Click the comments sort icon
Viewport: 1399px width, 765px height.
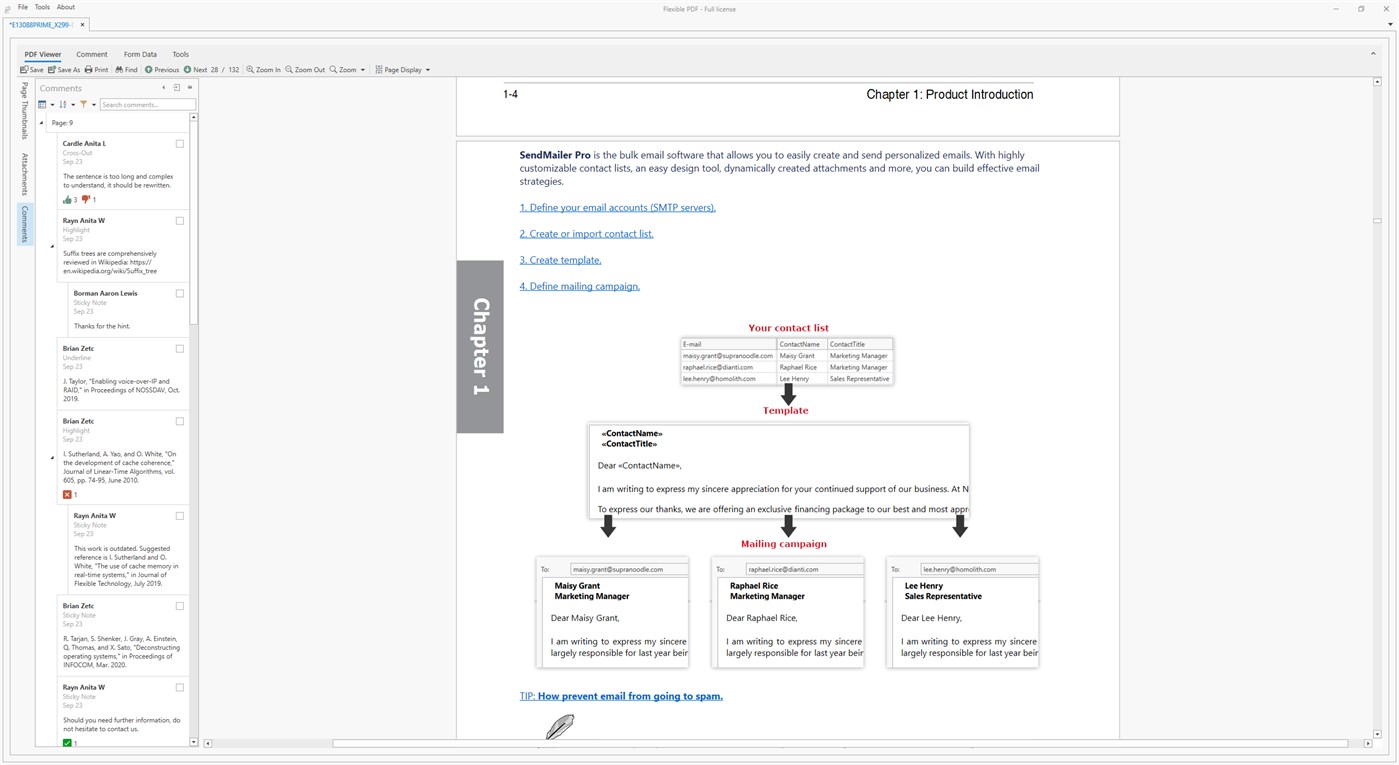[62, 104]
